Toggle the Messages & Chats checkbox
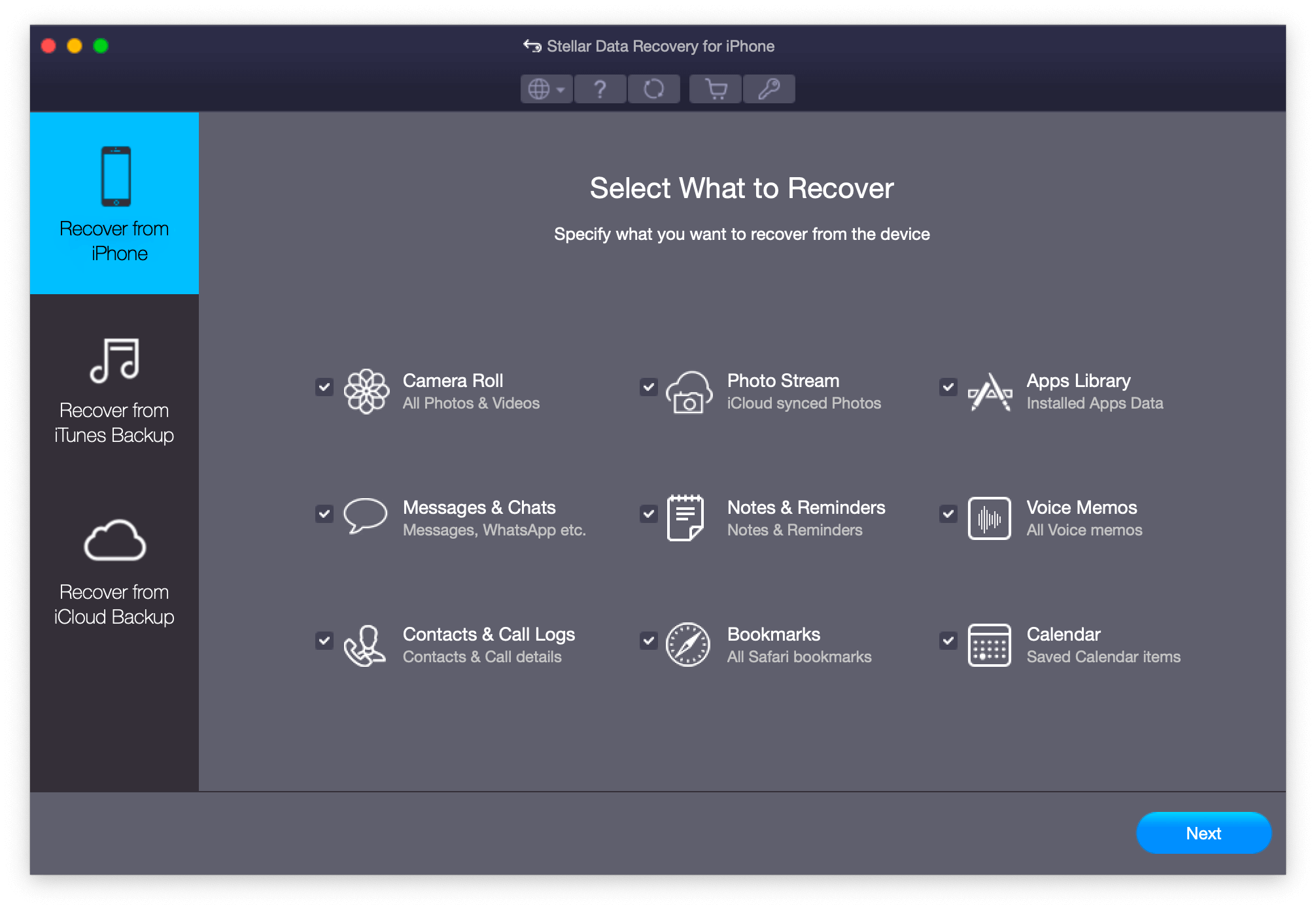Screen dimensions: 1316x910 324,514
